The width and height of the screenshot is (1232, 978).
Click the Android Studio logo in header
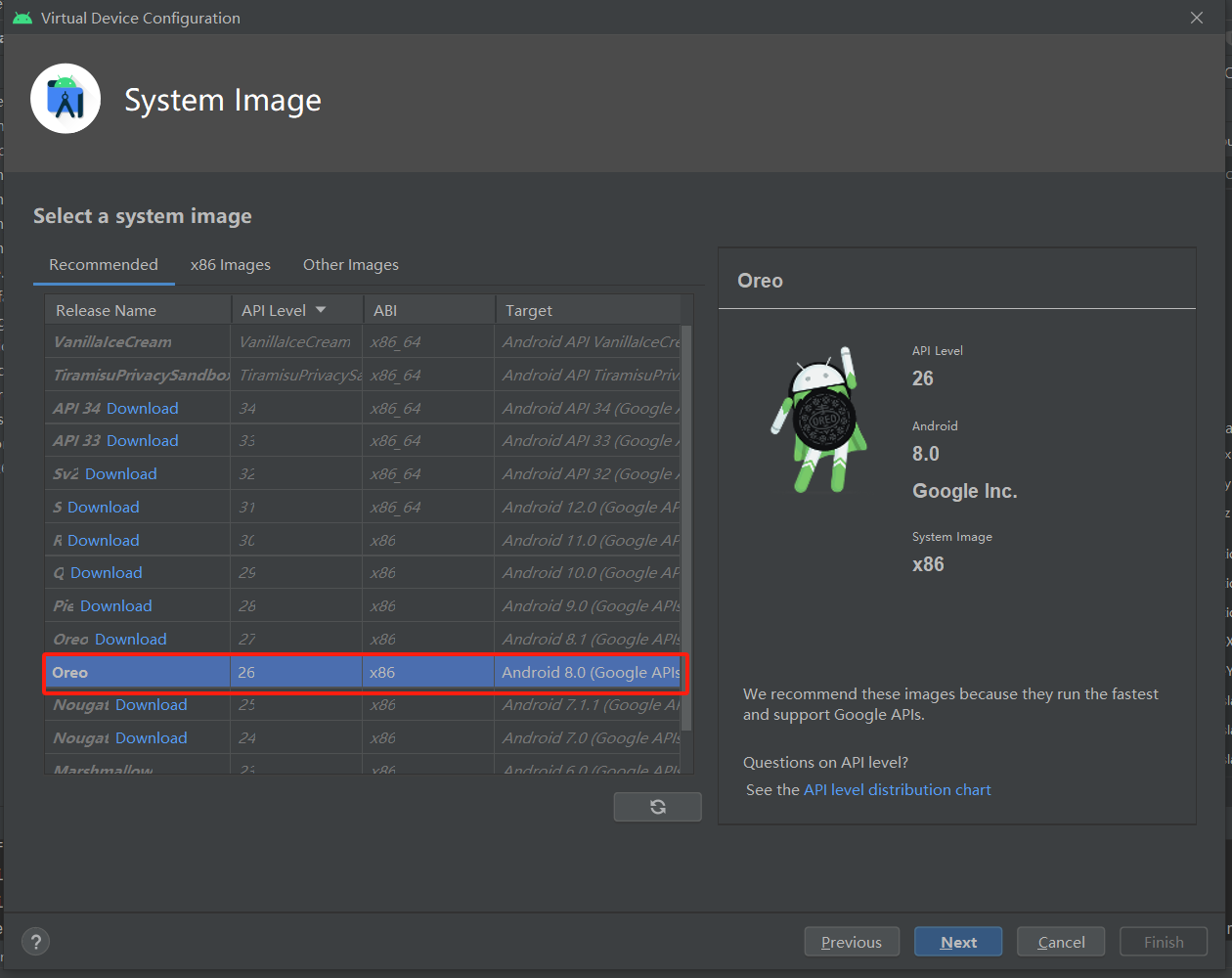66,99
